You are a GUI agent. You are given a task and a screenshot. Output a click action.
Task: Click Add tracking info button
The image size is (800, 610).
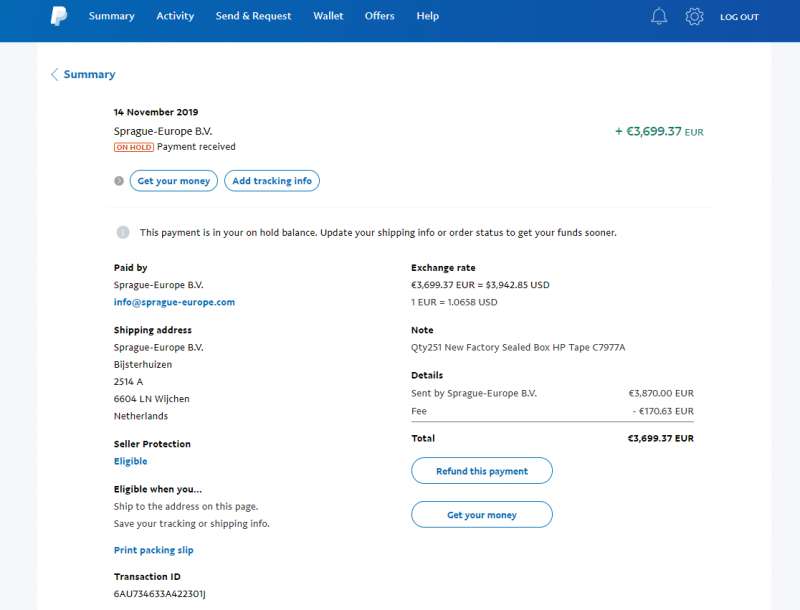tap(272, 181)
